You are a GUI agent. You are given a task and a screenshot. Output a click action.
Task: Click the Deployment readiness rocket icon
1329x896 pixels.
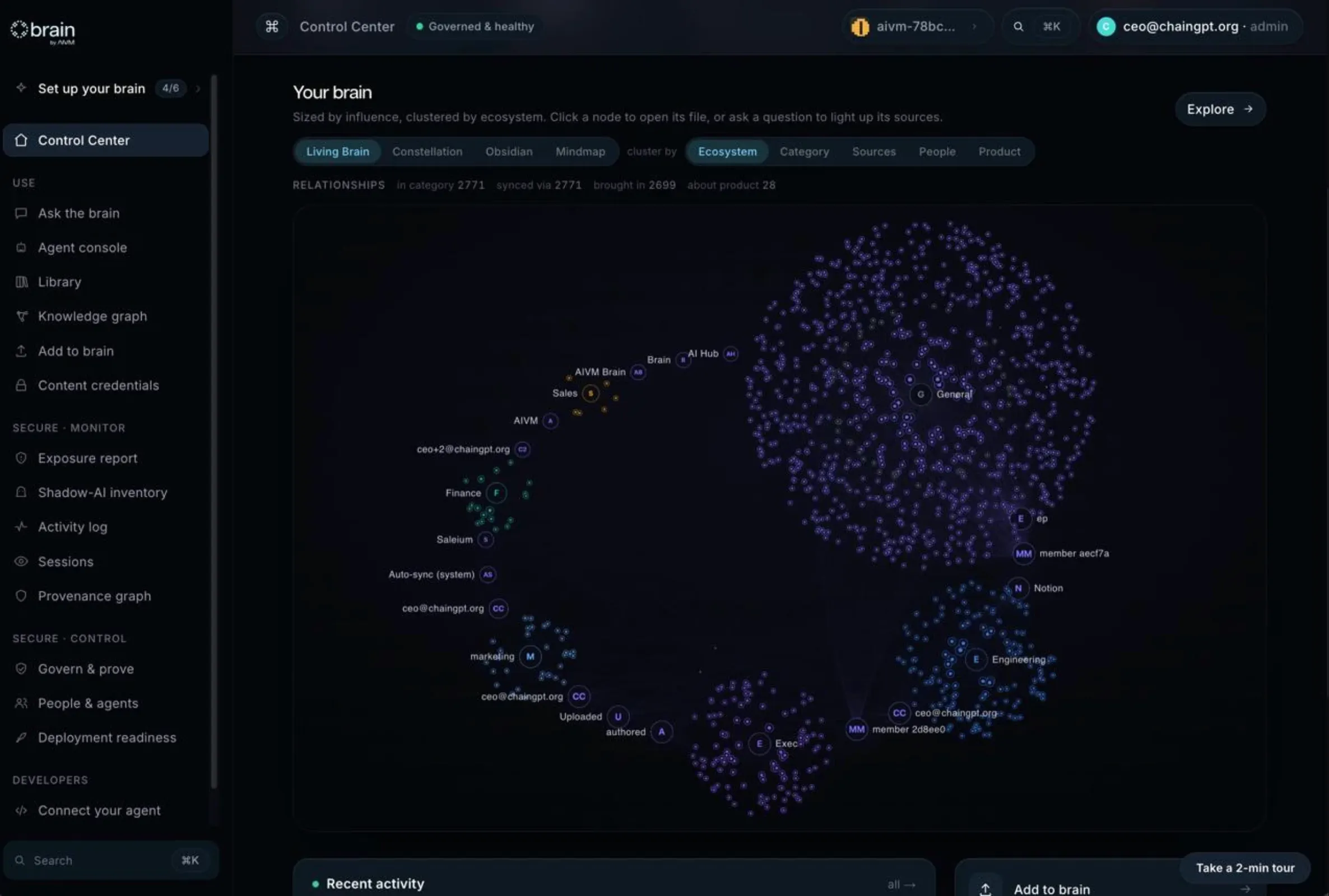pyautogui.click(x=21, y=737)
